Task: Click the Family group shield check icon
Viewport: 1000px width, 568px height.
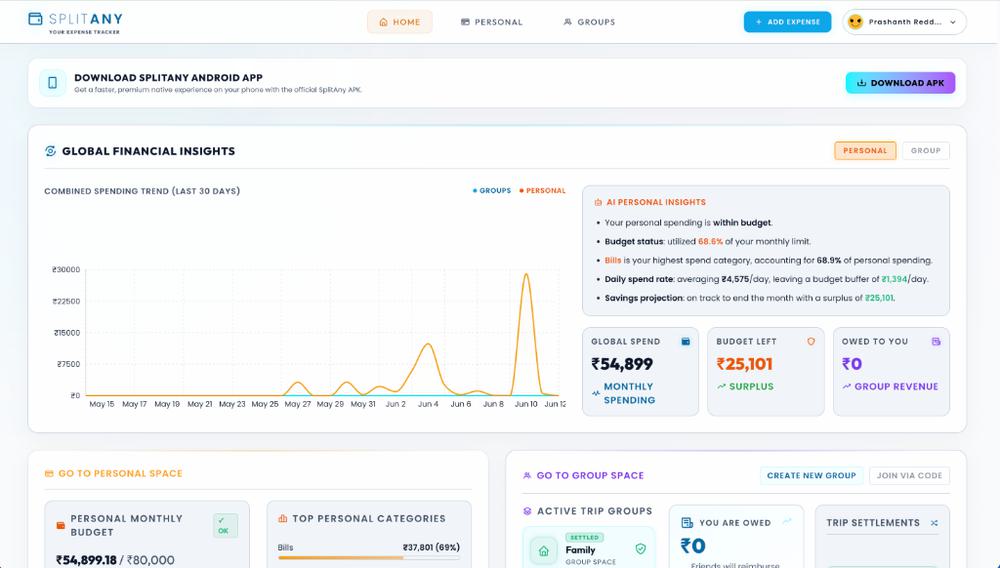Action: pyautogui.click(x=640, y=549)
